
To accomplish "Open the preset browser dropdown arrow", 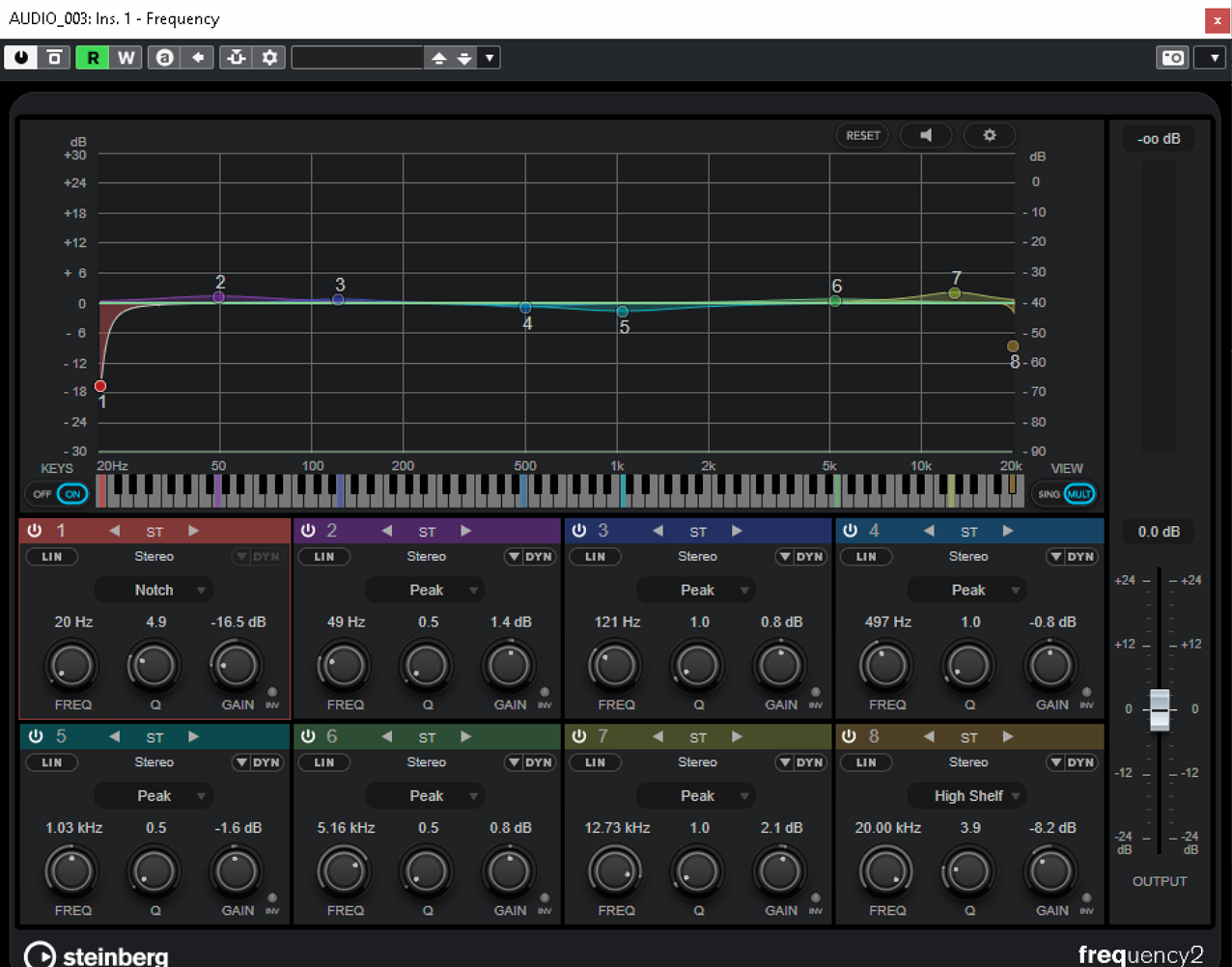I will pyautogui.click(x=490, y=58).
